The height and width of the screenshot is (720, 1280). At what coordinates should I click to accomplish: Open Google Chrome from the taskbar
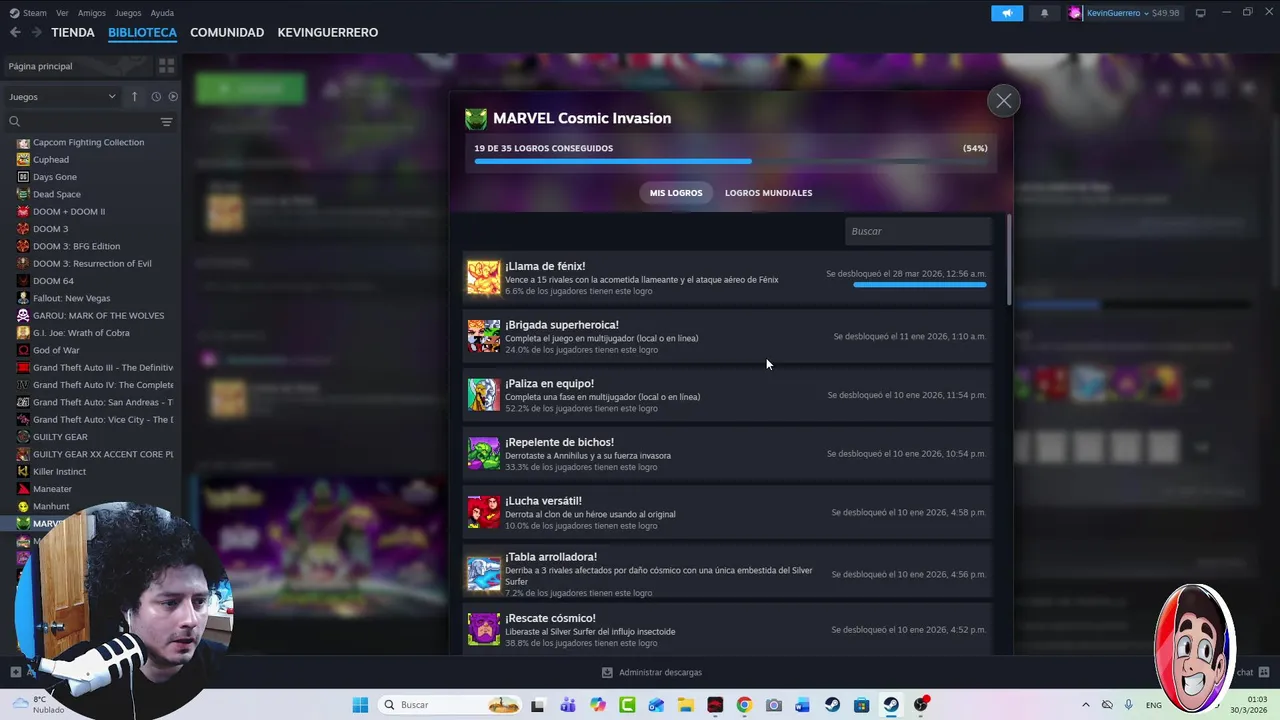coord(744,705)
